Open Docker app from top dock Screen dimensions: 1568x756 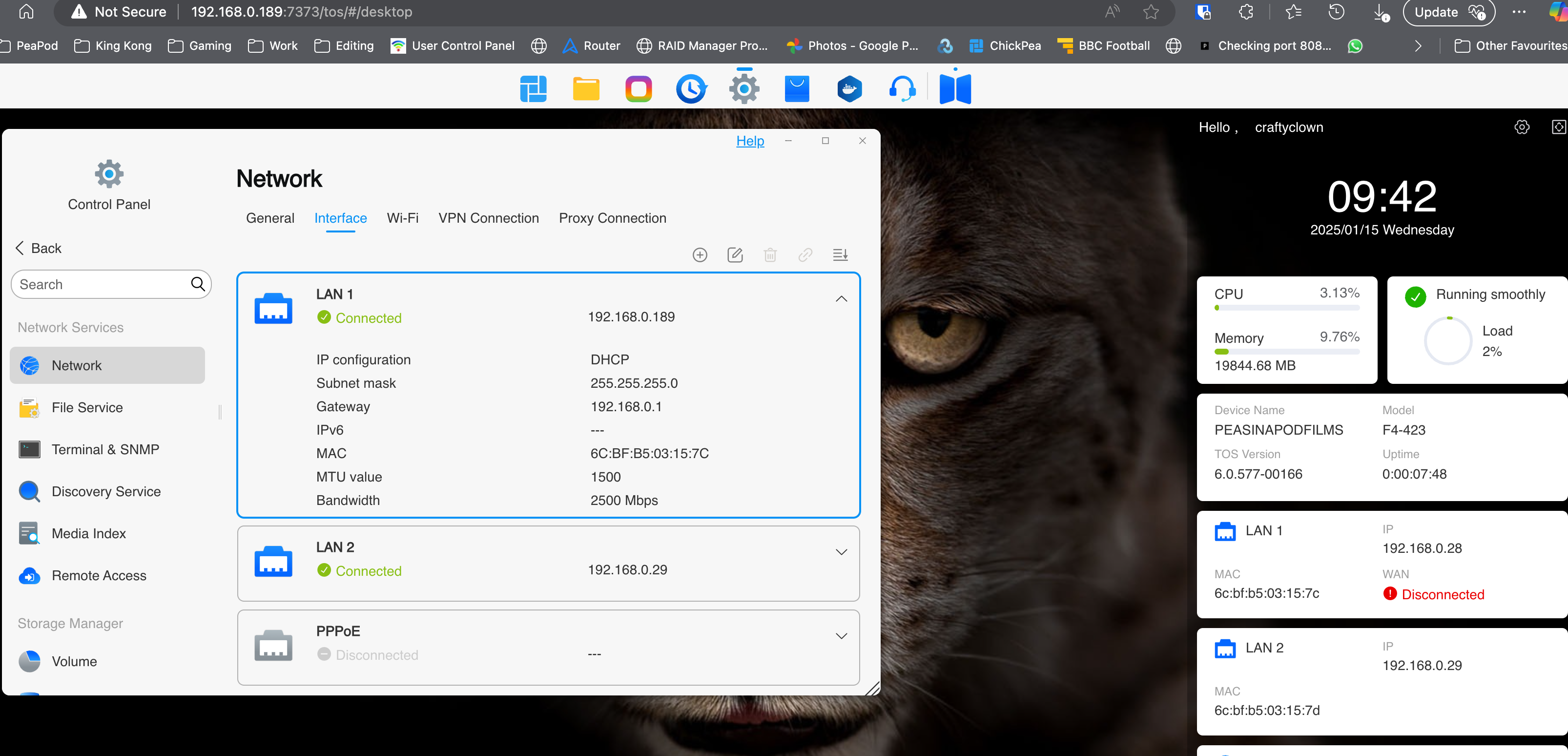(x=849, y=89)
